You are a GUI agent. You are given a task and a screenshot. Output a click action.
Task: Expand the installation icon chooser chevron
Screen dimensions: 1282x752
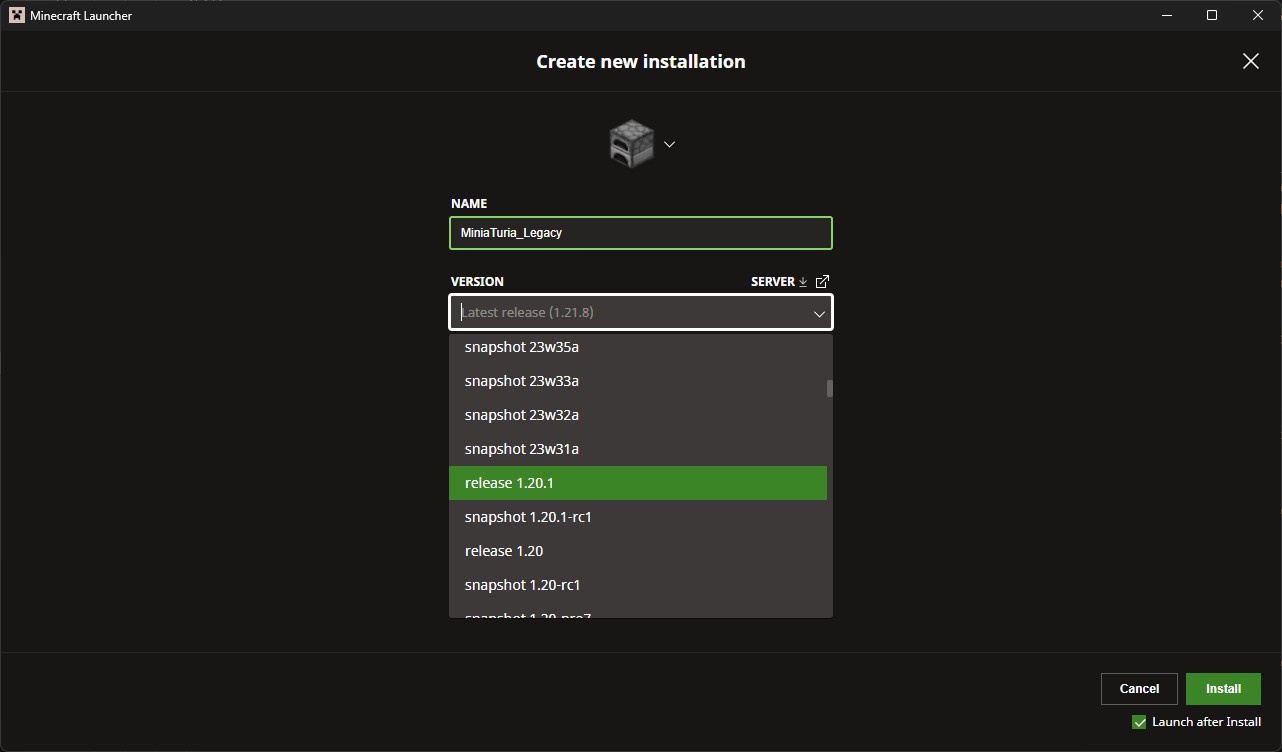670,144
